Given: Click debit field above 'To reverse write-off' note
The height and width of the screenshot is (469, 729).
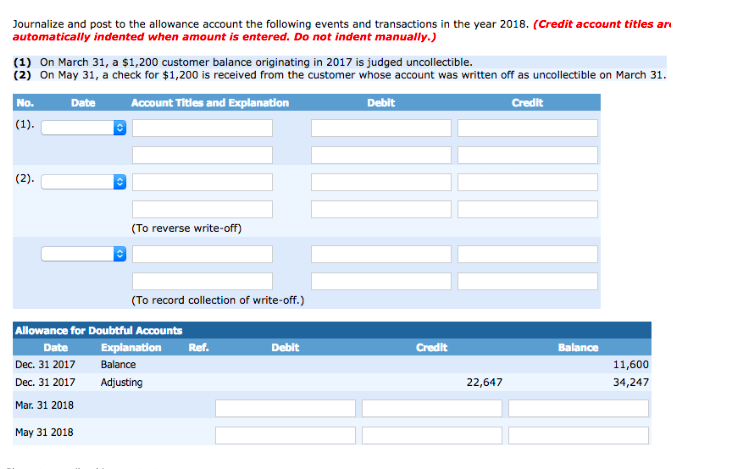Looking at the screenshot, I should click(381, 209).
